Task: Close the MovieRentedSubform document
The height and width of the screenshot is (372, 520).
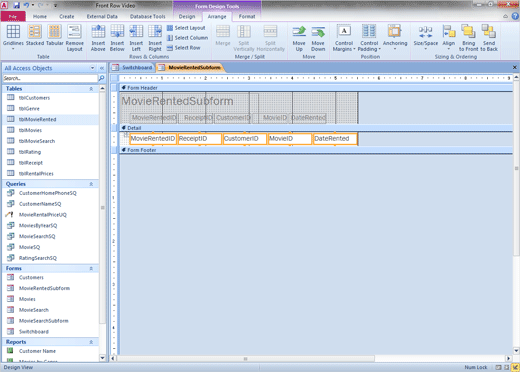Action: (x=515, y=67)
